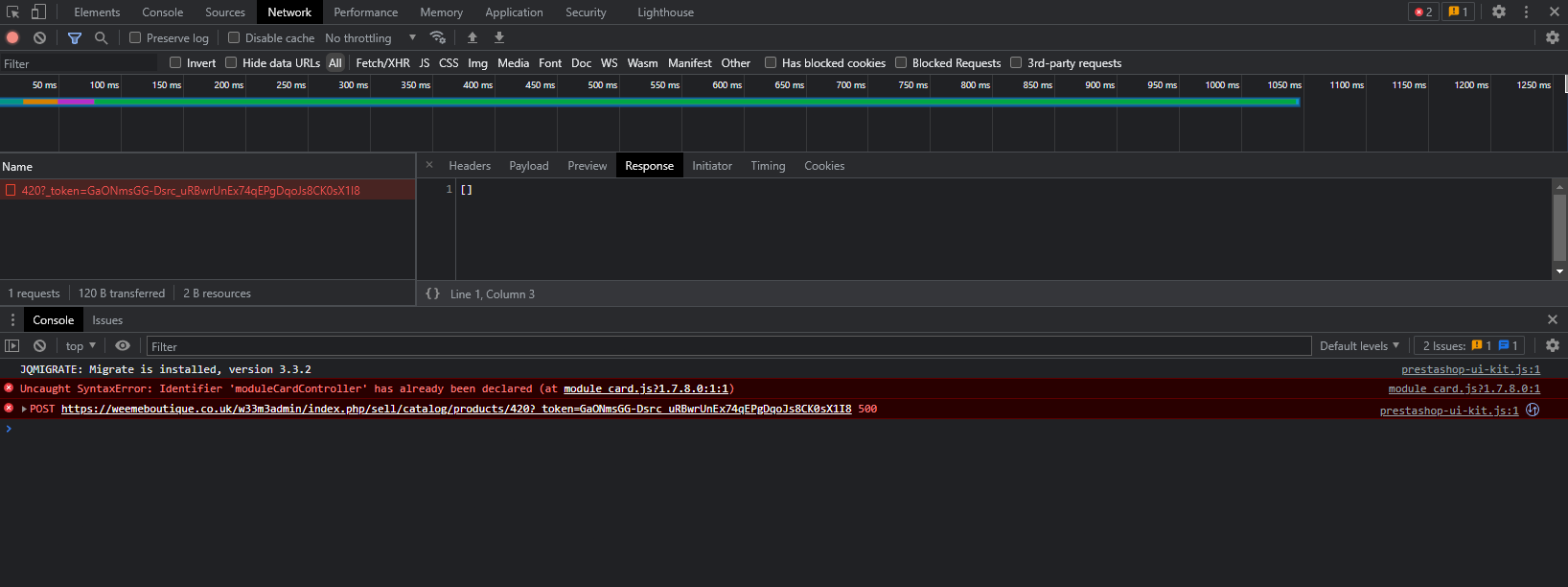Switch to the Headers tab
1568x587 pixels.
pyautogui.click(x=470, y=166)
